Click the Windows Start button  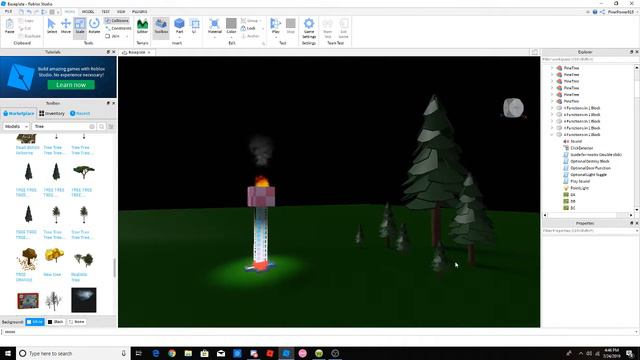point(8,353)
